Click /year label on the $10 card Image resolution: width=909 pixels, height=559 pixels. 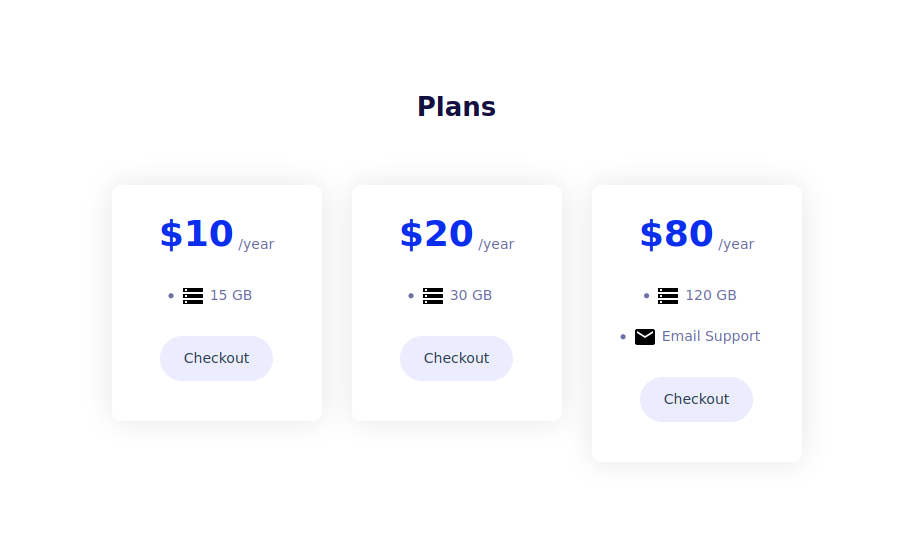256,244
